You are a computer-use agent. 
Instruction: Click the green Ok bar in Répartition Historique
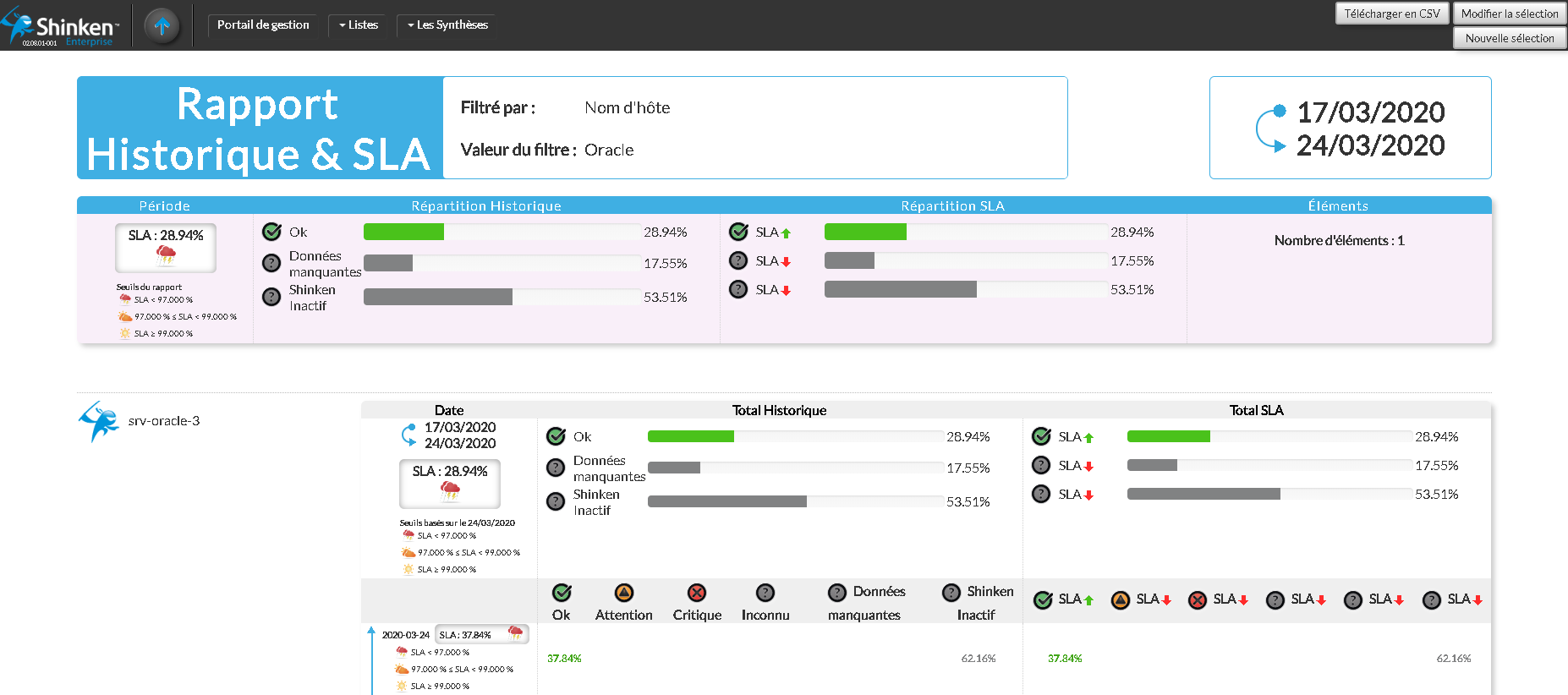pyautogui.click(x=403, y=232)
